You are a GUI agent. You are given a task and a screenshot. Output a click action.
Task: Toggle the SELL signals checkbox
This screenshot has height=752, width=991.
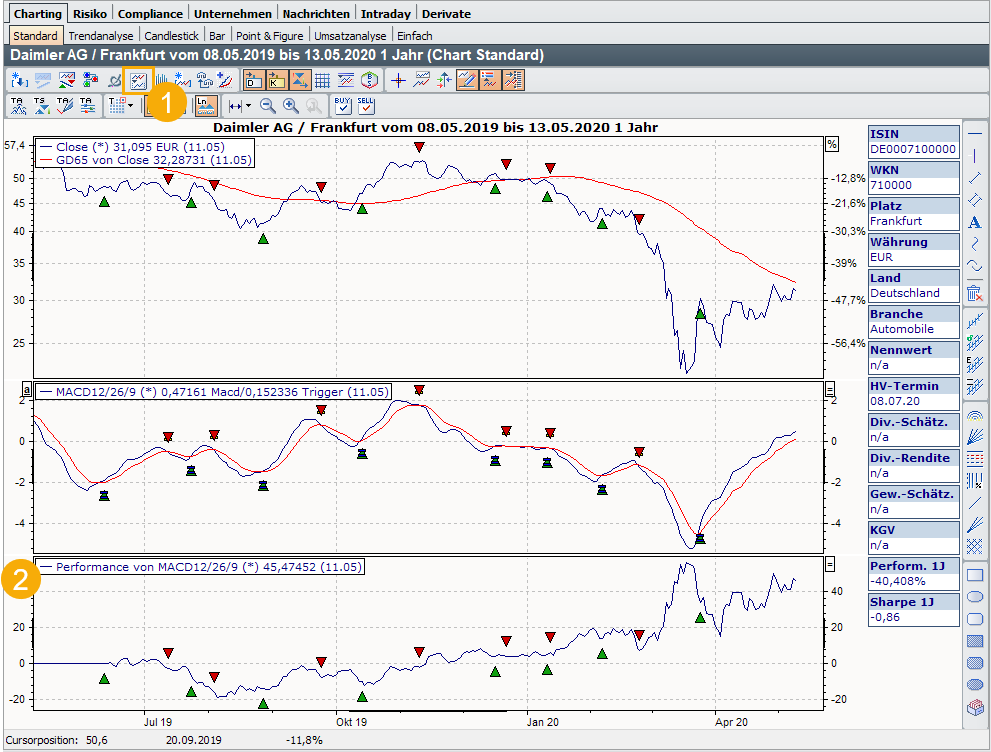[366, 105]
